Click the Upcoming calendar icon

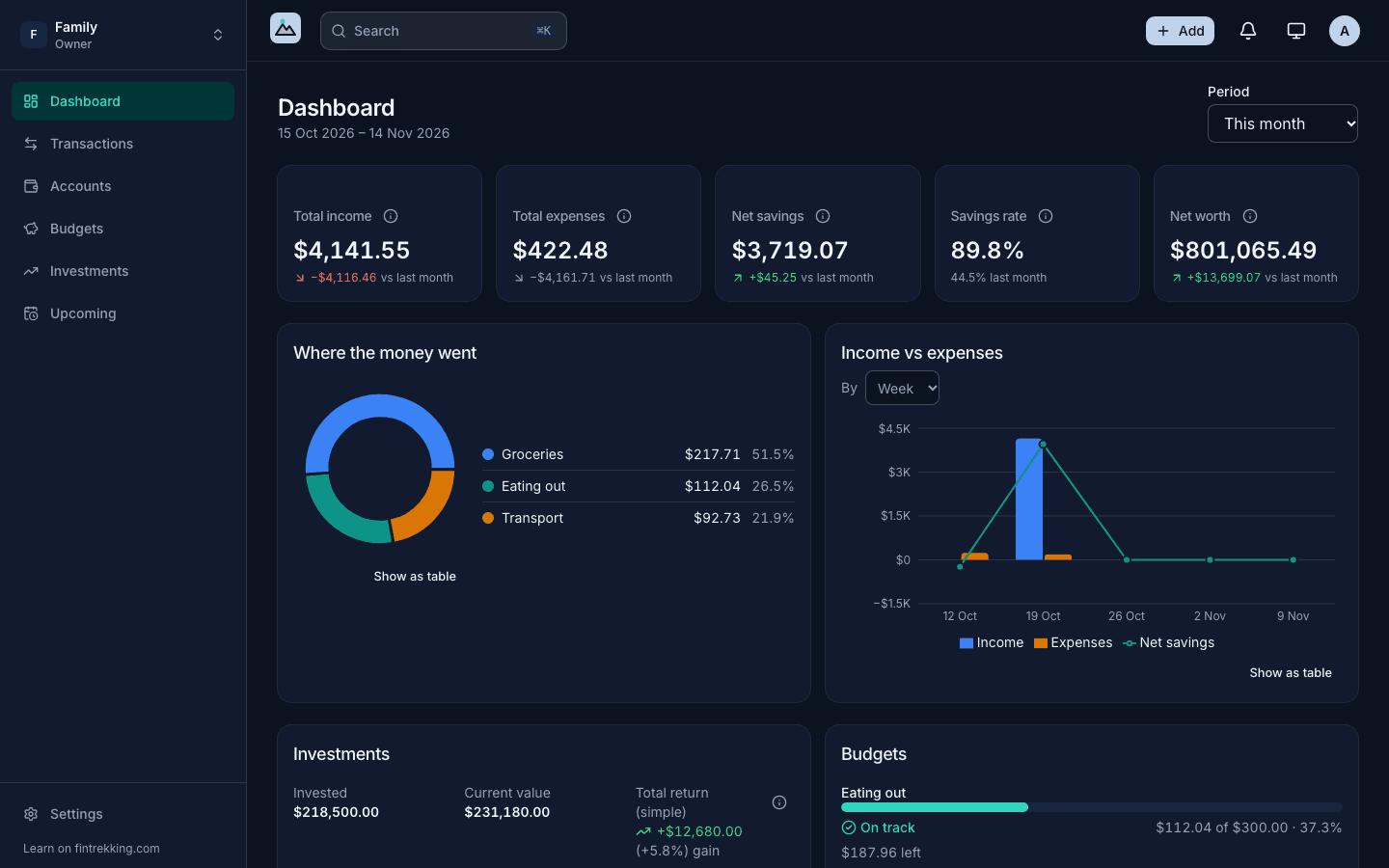coord(31,313)
